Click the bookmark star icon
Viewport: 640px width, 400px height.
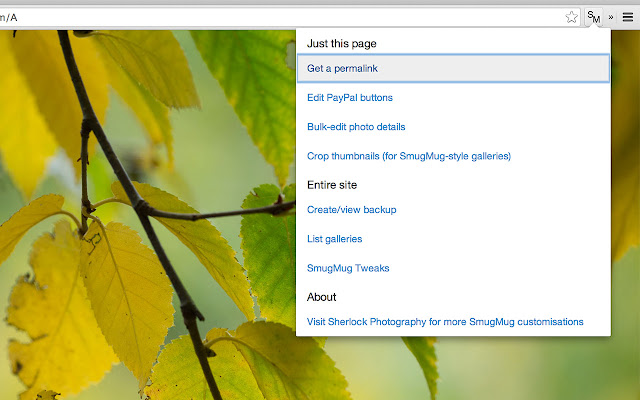571,17
